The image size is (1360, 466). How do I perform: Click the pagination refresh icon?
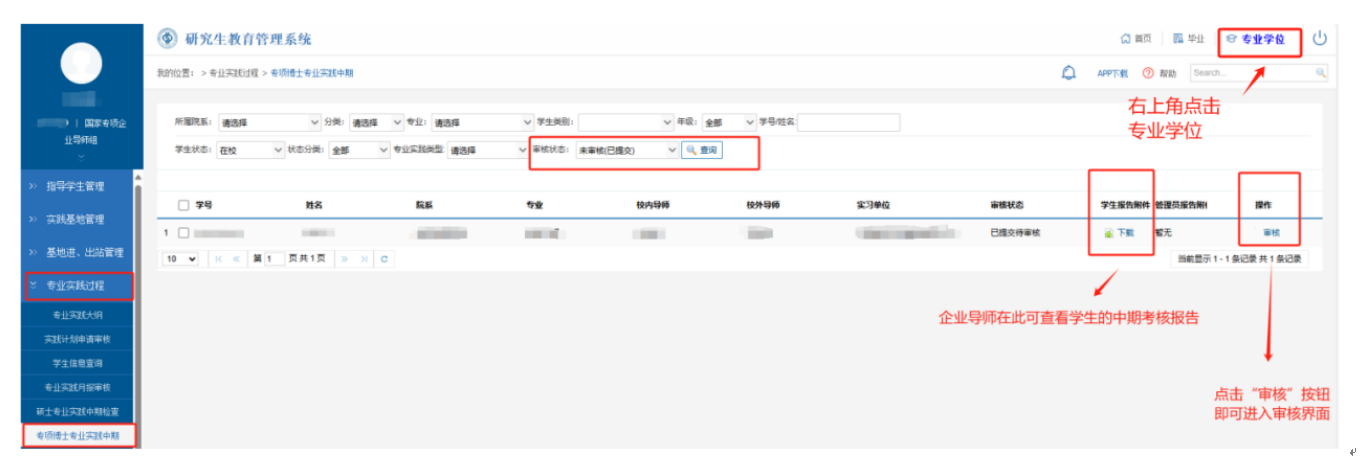(x=383, y=259)
